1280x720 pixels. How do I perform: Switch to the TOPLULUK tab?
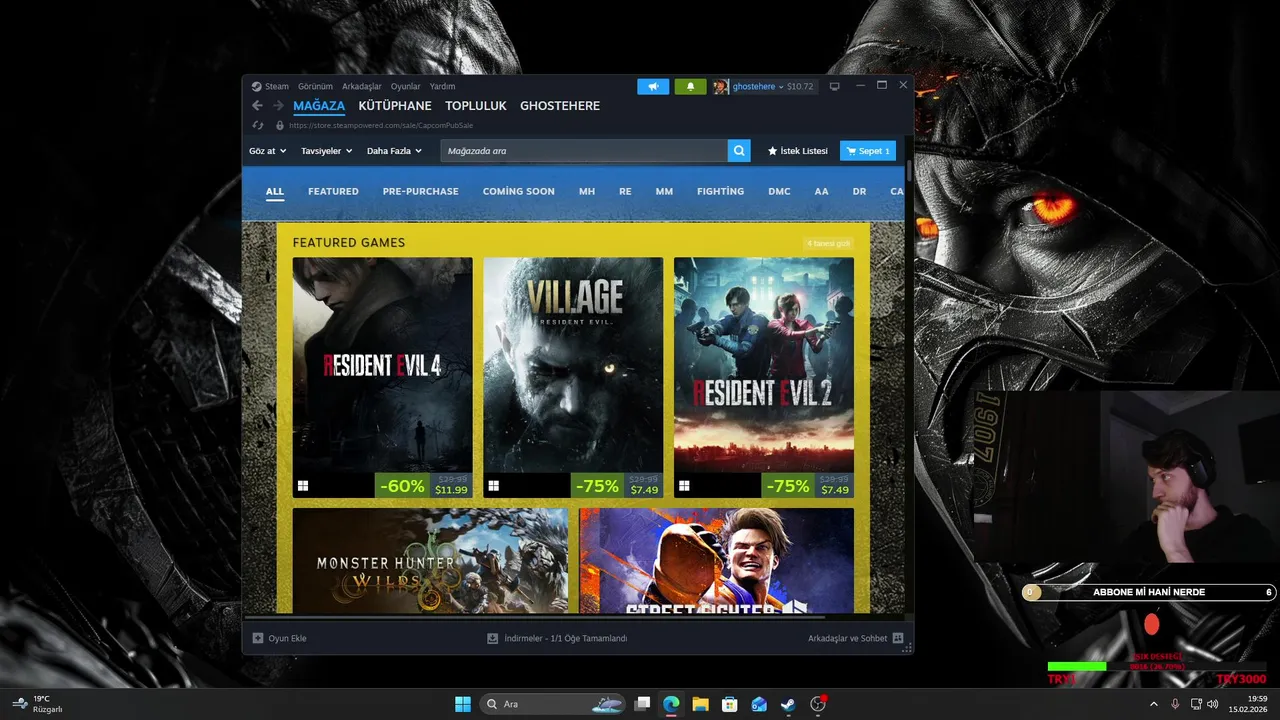click(476, 106)
